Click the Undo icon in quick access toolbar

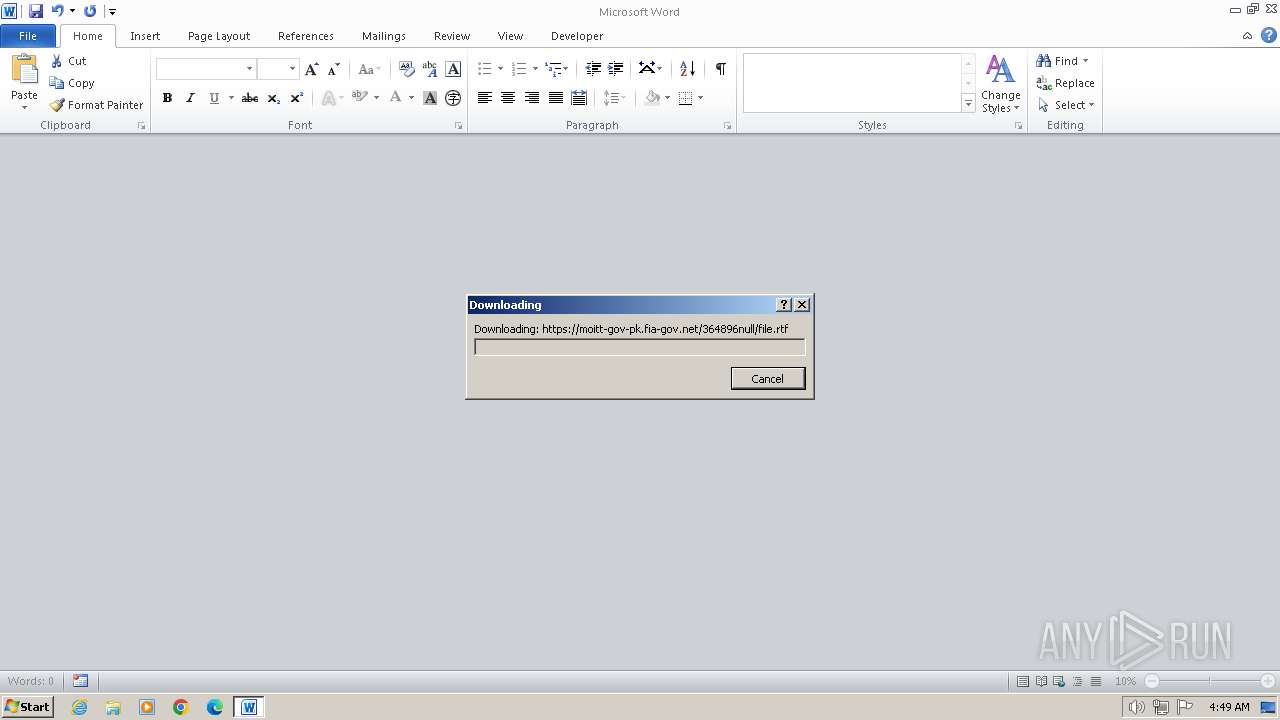click(58, 11)
